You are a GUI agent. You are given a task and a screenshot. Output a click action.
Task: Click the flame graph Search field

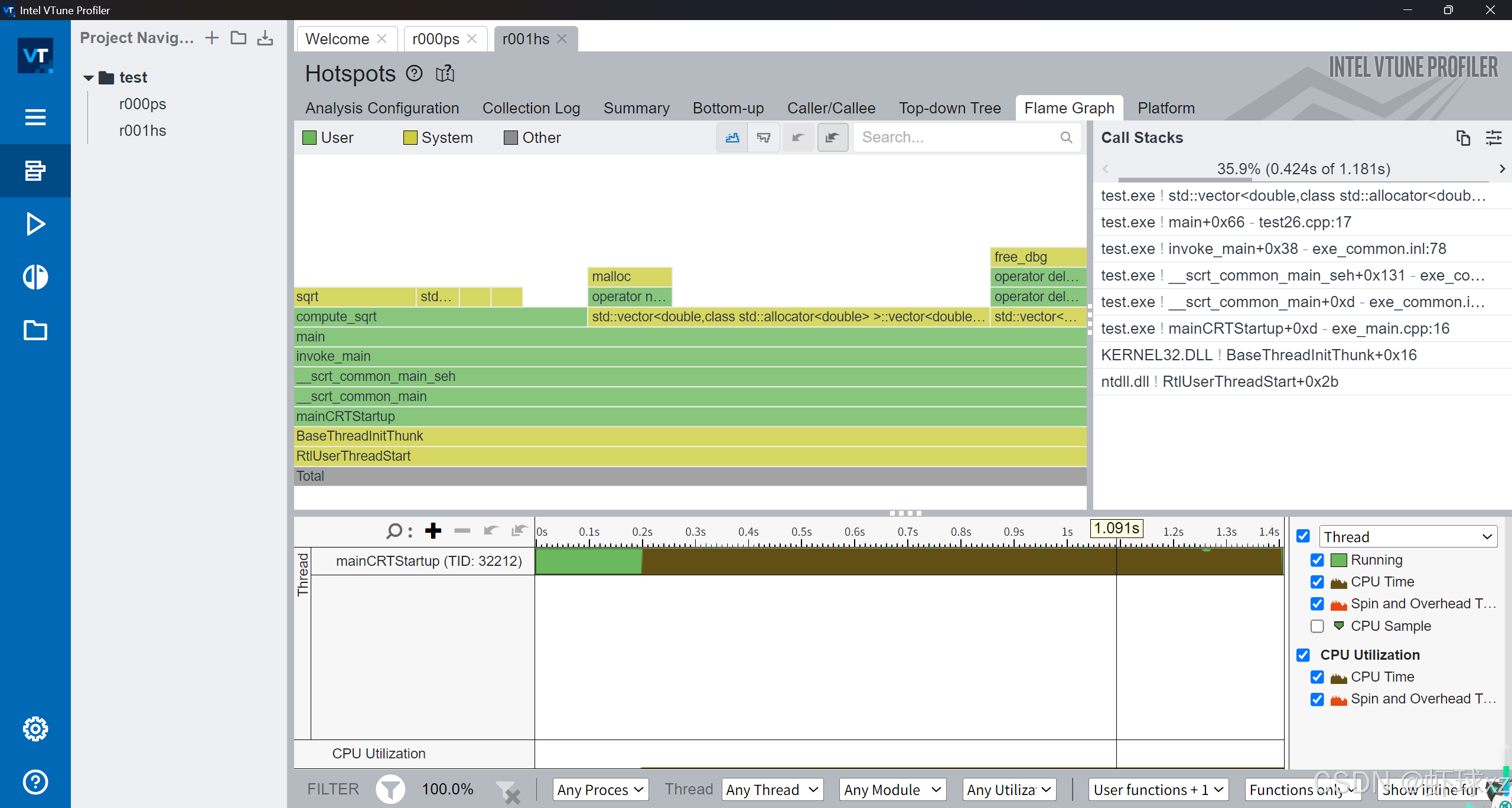coord(957,138)
